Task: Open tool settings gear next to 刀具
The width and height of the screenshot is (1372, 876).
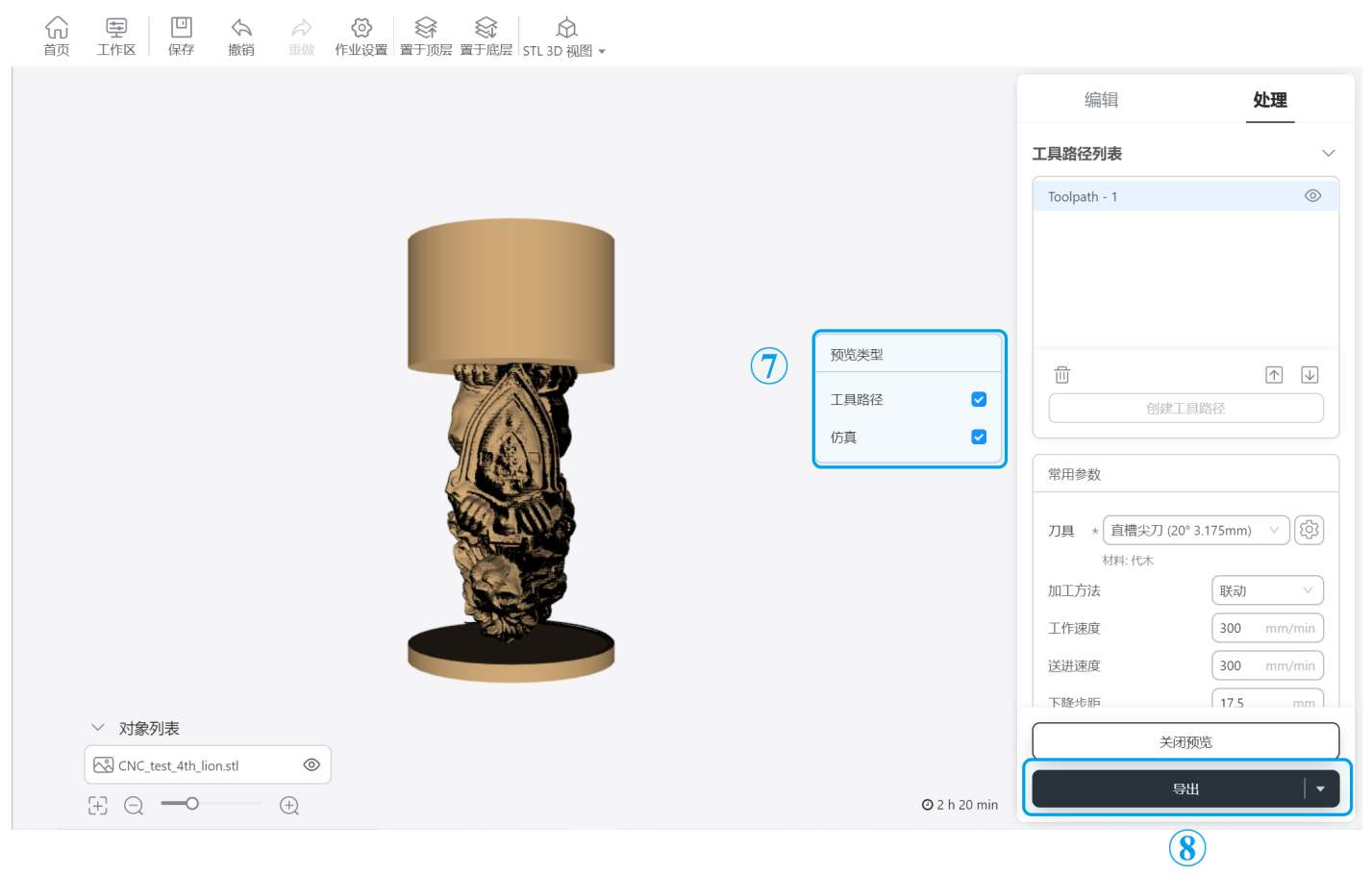Action: pos(1309,530)
